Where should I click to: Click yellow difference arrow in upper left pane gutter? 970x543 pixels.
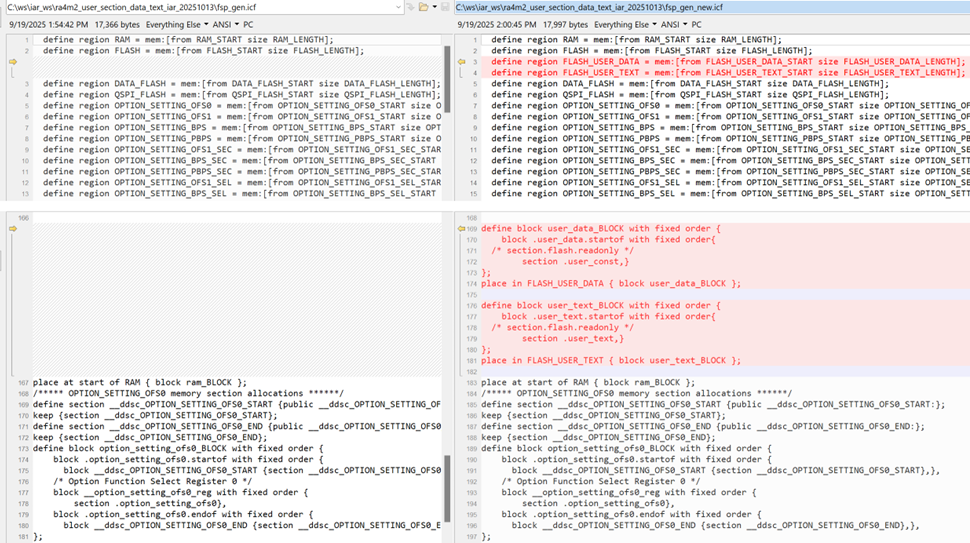pyautogui.click(x=12, y=62)
